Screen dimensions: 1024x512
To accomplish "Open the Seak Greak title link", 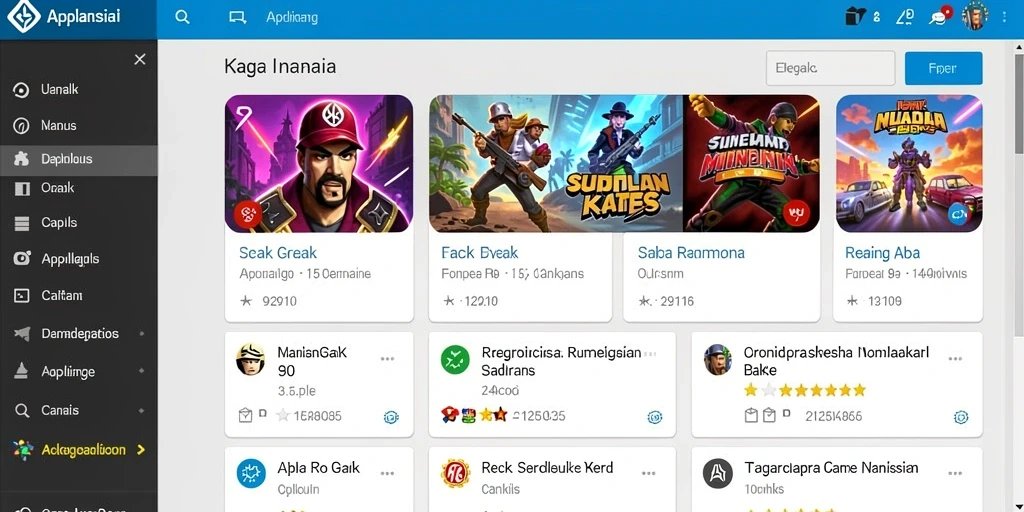I will tap(278, 253).
